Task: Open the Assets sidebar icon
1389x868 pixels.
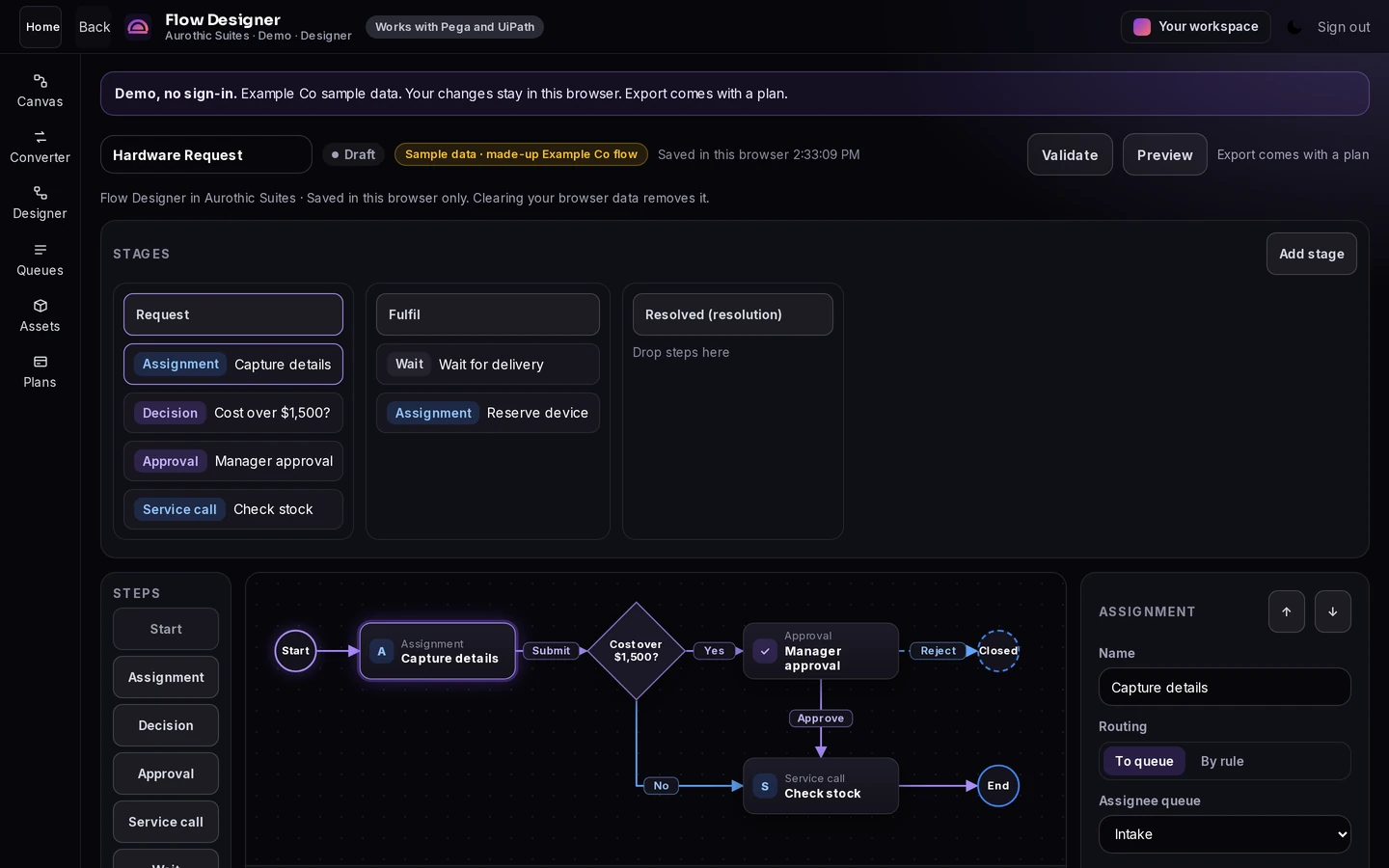Action: pos(40,306)
